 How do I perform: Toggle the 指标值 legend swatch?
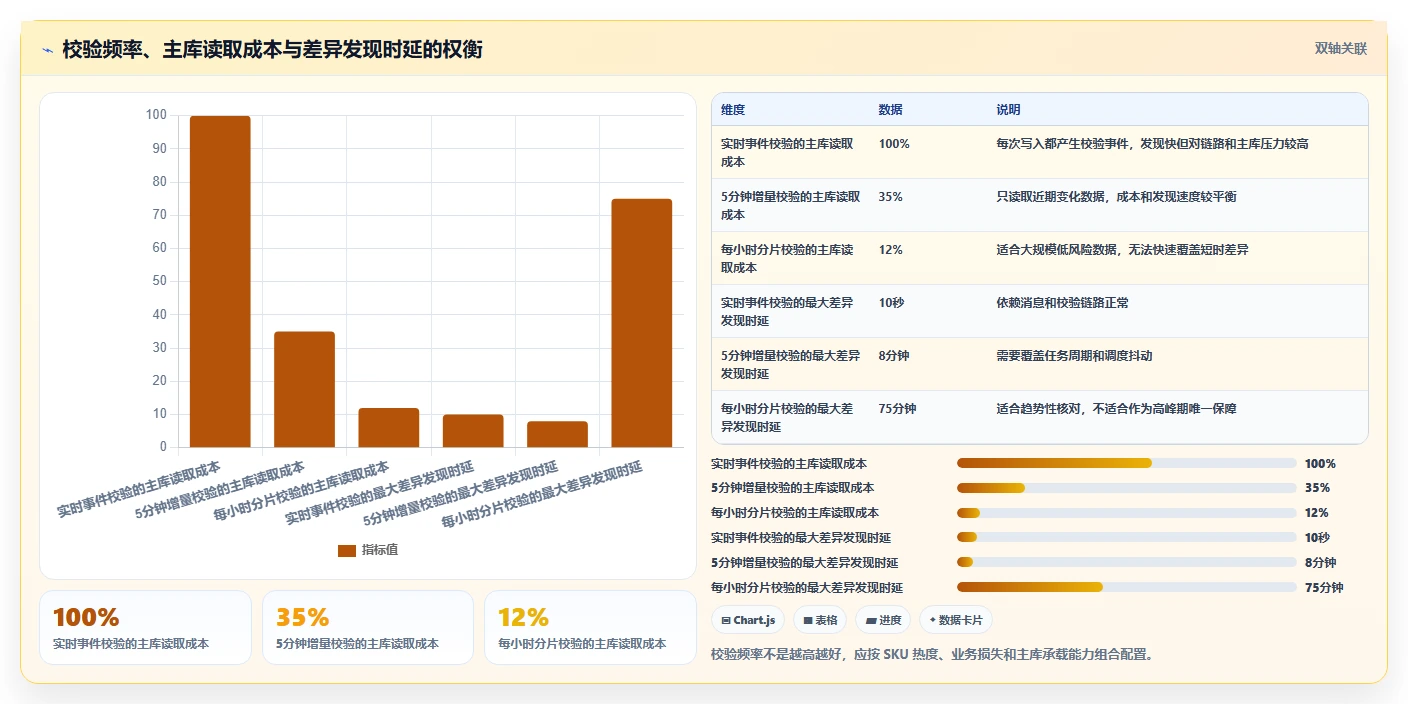[347, 550]
